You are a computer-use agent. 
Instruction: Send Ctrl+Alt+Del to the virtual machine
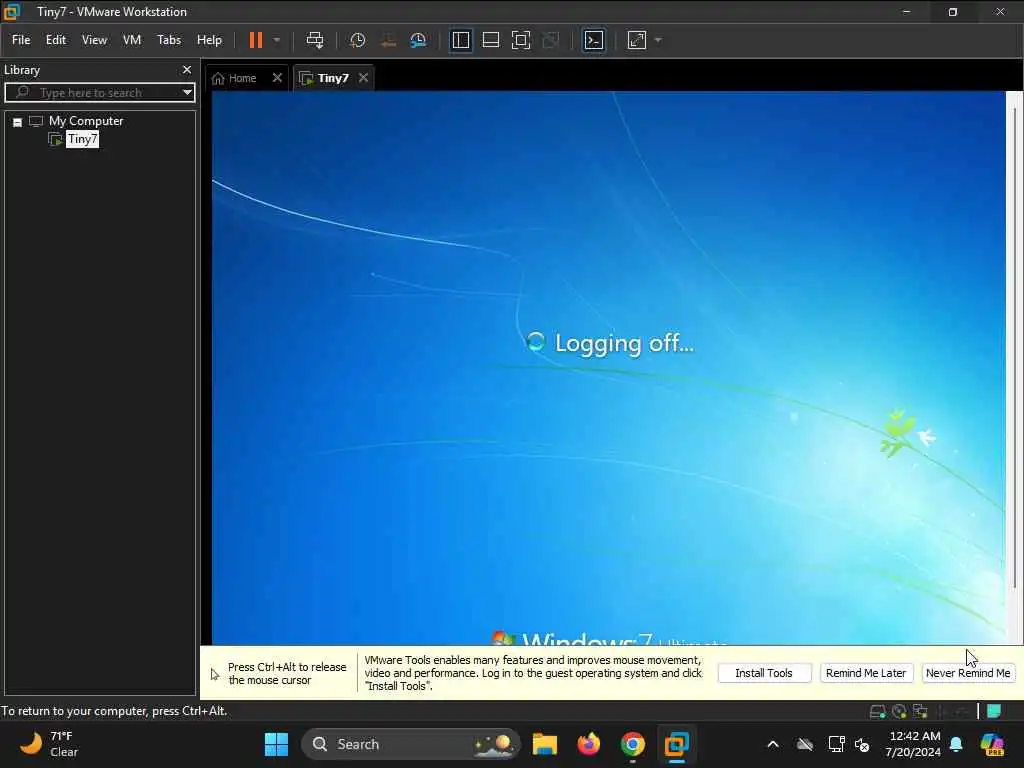[315, 40]
